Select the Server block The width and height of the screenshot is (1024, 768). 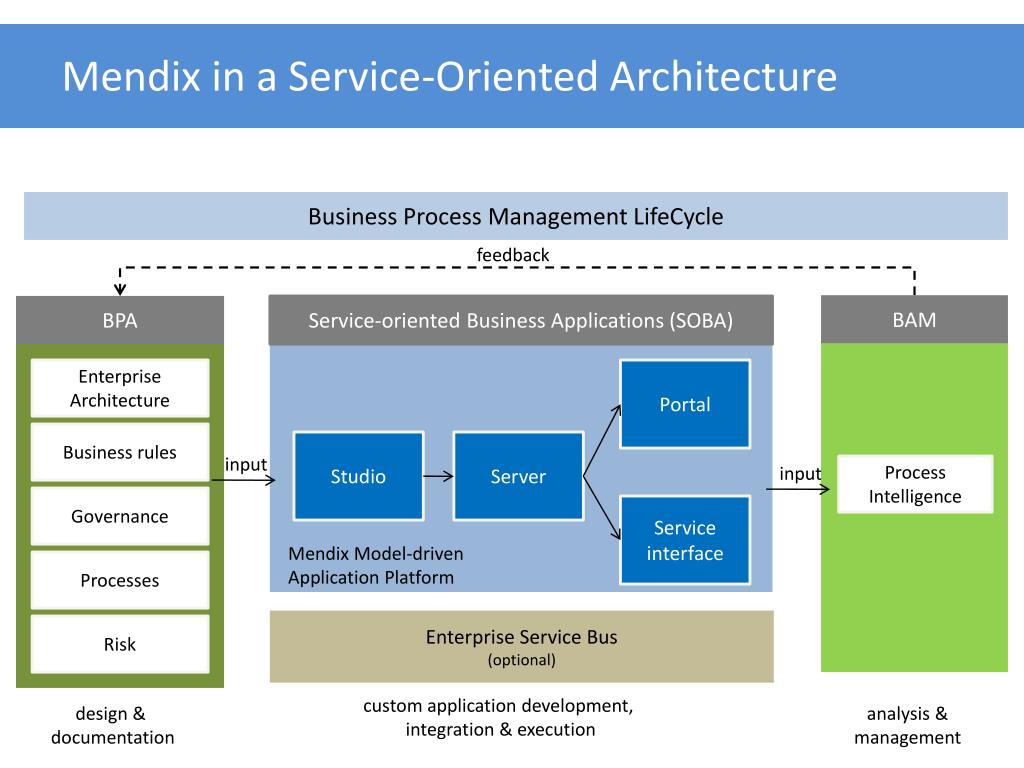[518, 476]
